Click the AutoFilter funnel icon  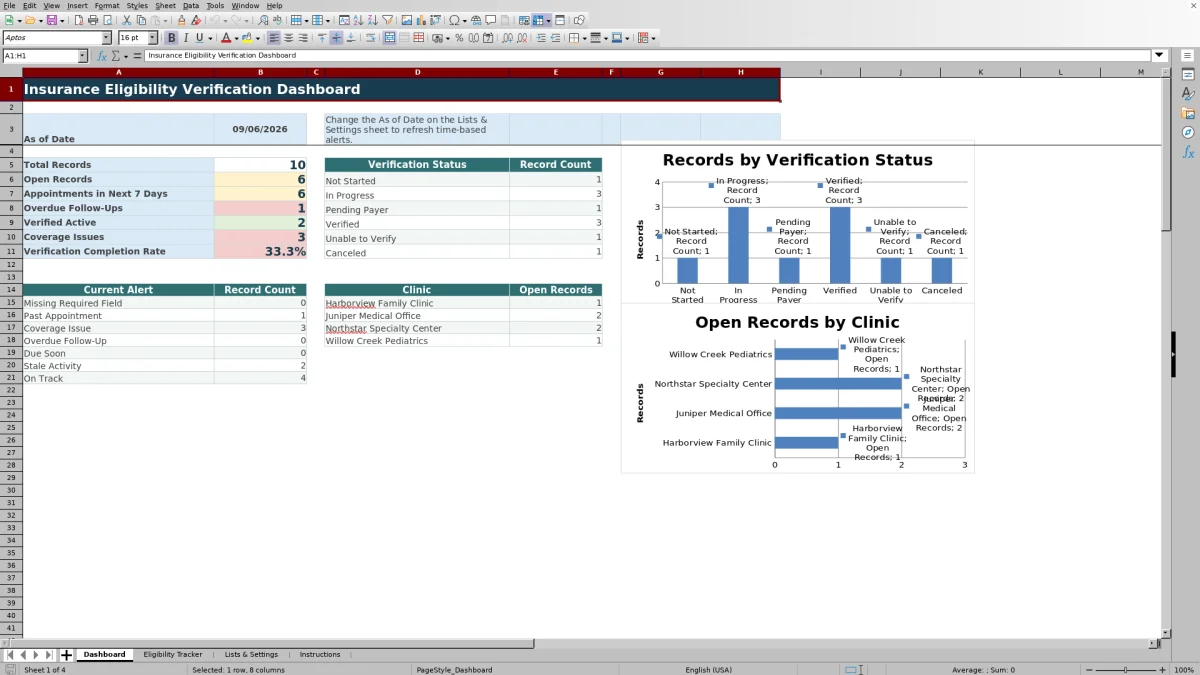(x=388, y=20)
